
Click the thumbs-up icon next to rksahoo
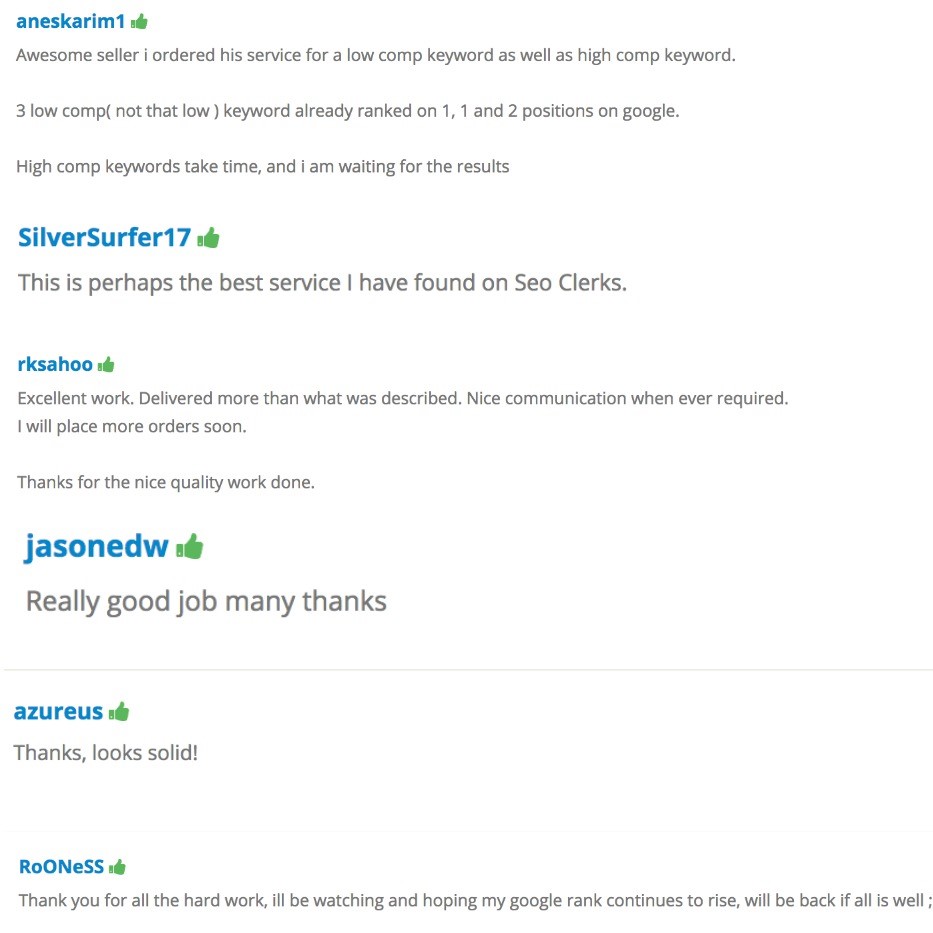[106, 365]
